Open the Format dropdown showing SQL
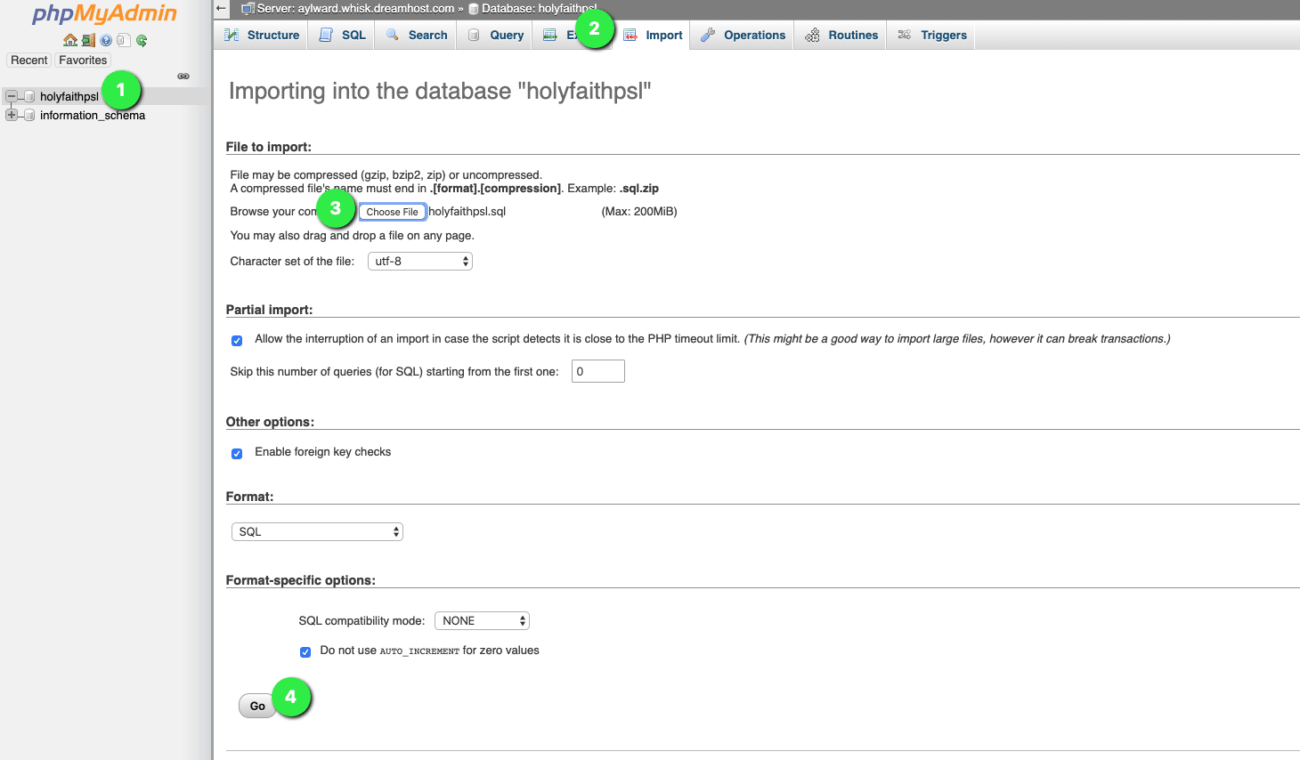 coord(317,531)
